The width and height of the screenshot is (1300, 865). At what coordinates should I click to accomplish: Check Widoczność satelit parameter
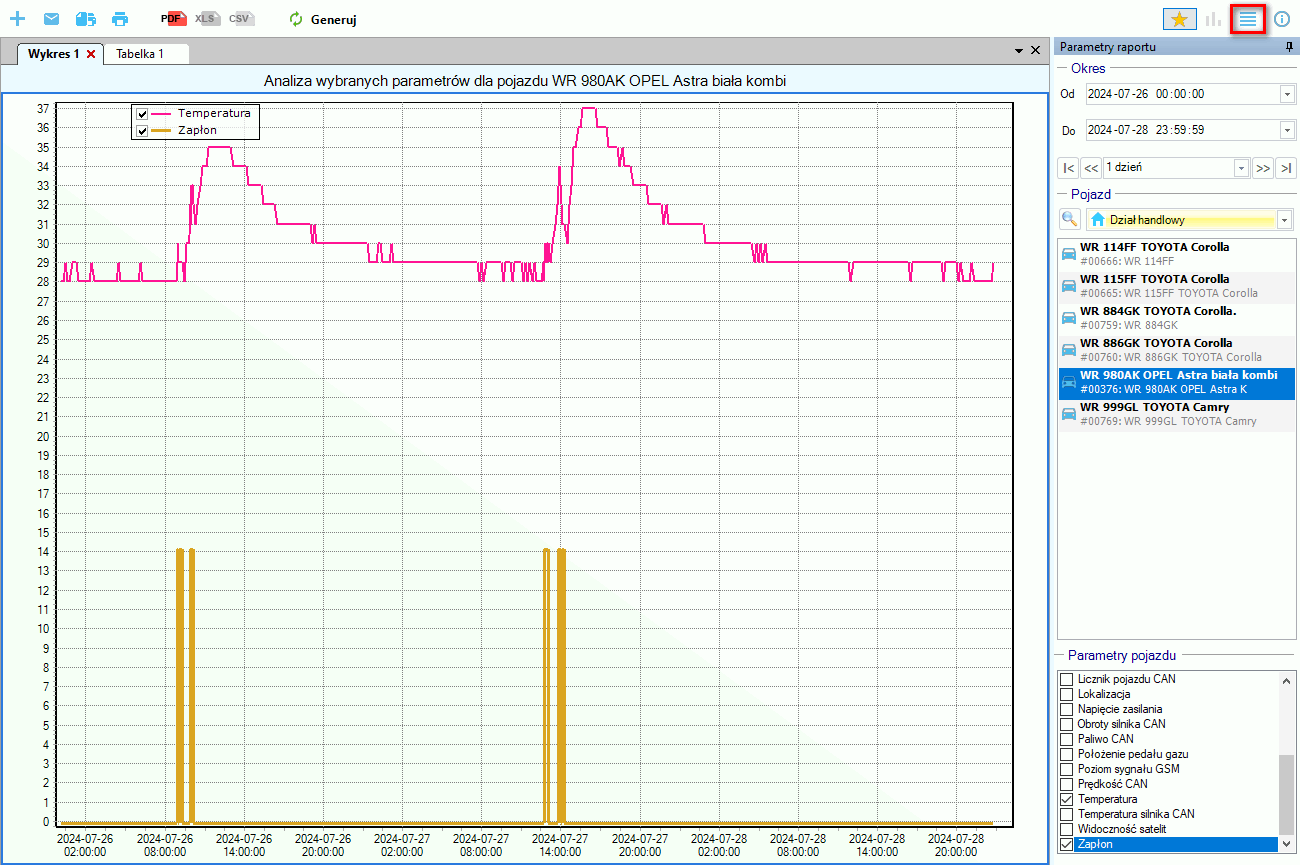pyautogui.click(x=1066, y=829)
